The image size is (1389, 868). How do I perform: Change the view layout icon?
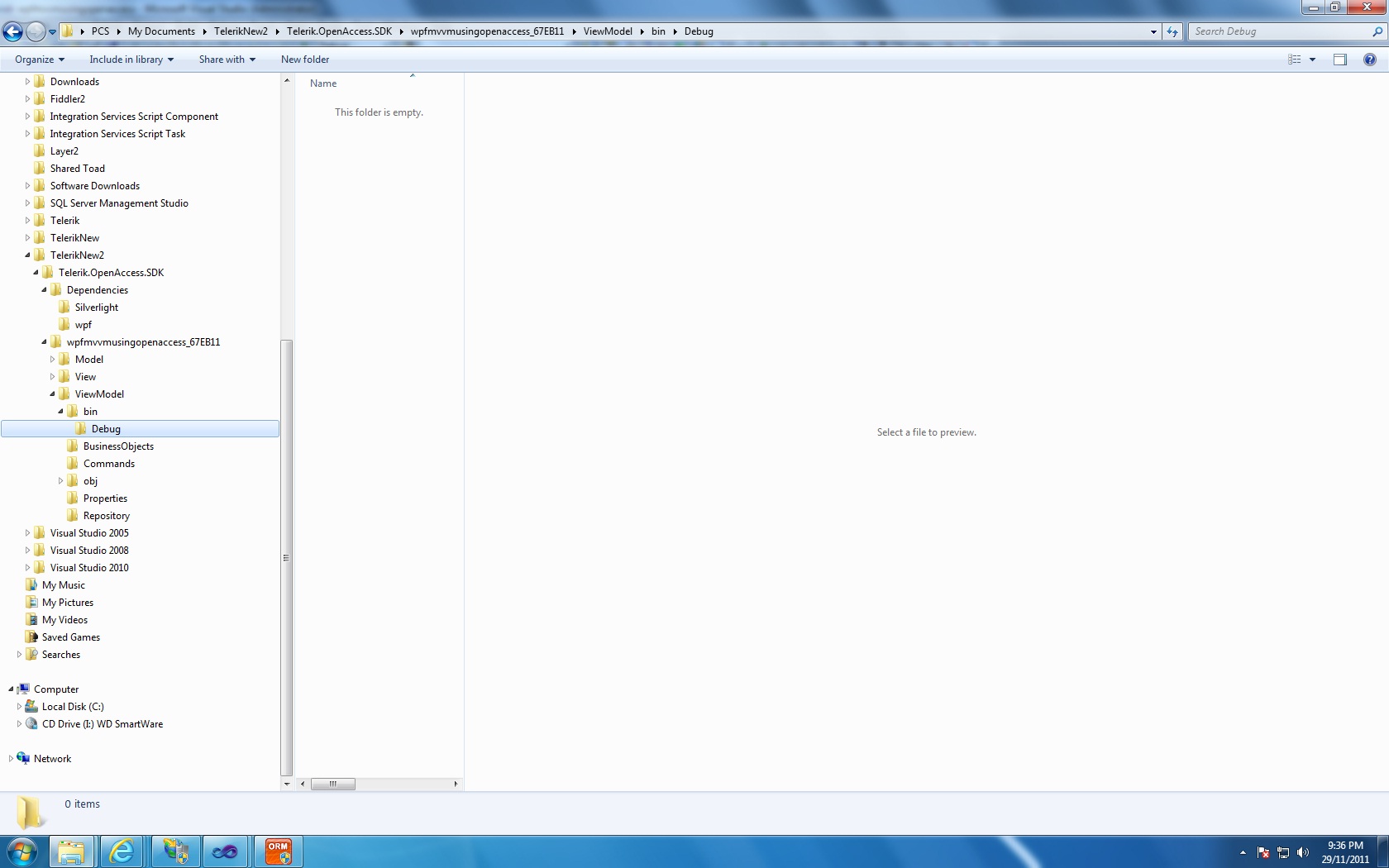(x=1295, y=60)
